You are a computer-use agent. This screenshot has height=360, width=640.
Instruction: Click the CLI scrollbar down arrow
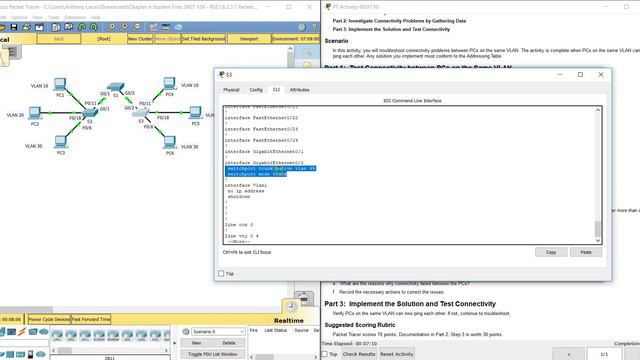(598, 241)
